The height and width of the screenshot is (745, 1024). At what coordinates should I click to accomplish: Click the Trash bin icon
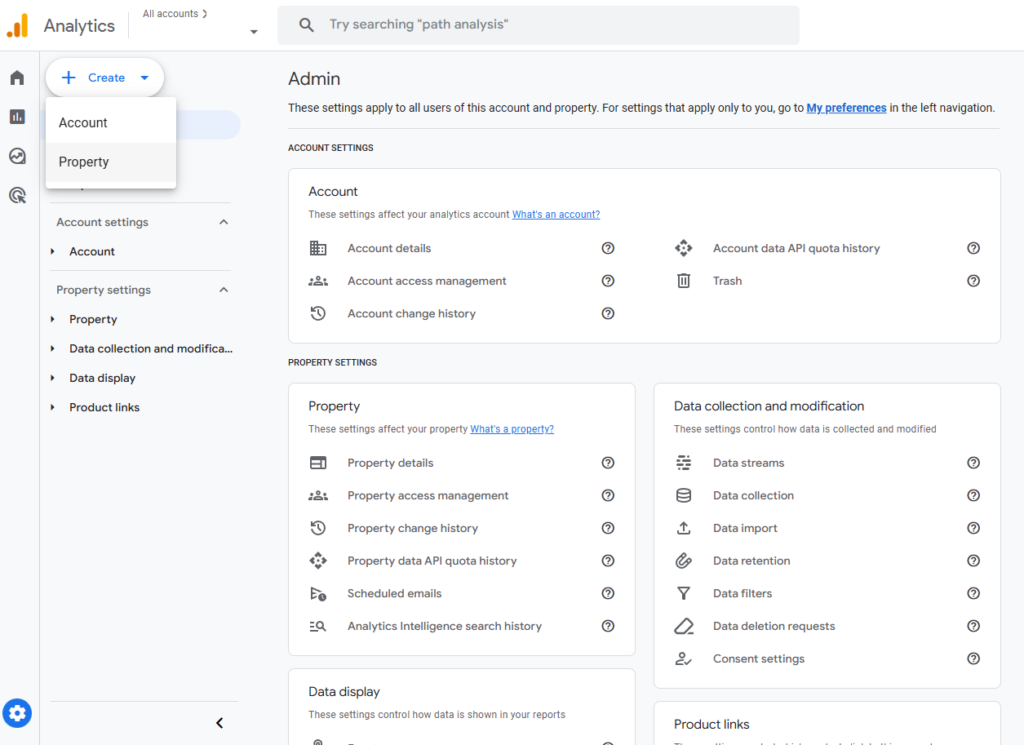point(684,281)
